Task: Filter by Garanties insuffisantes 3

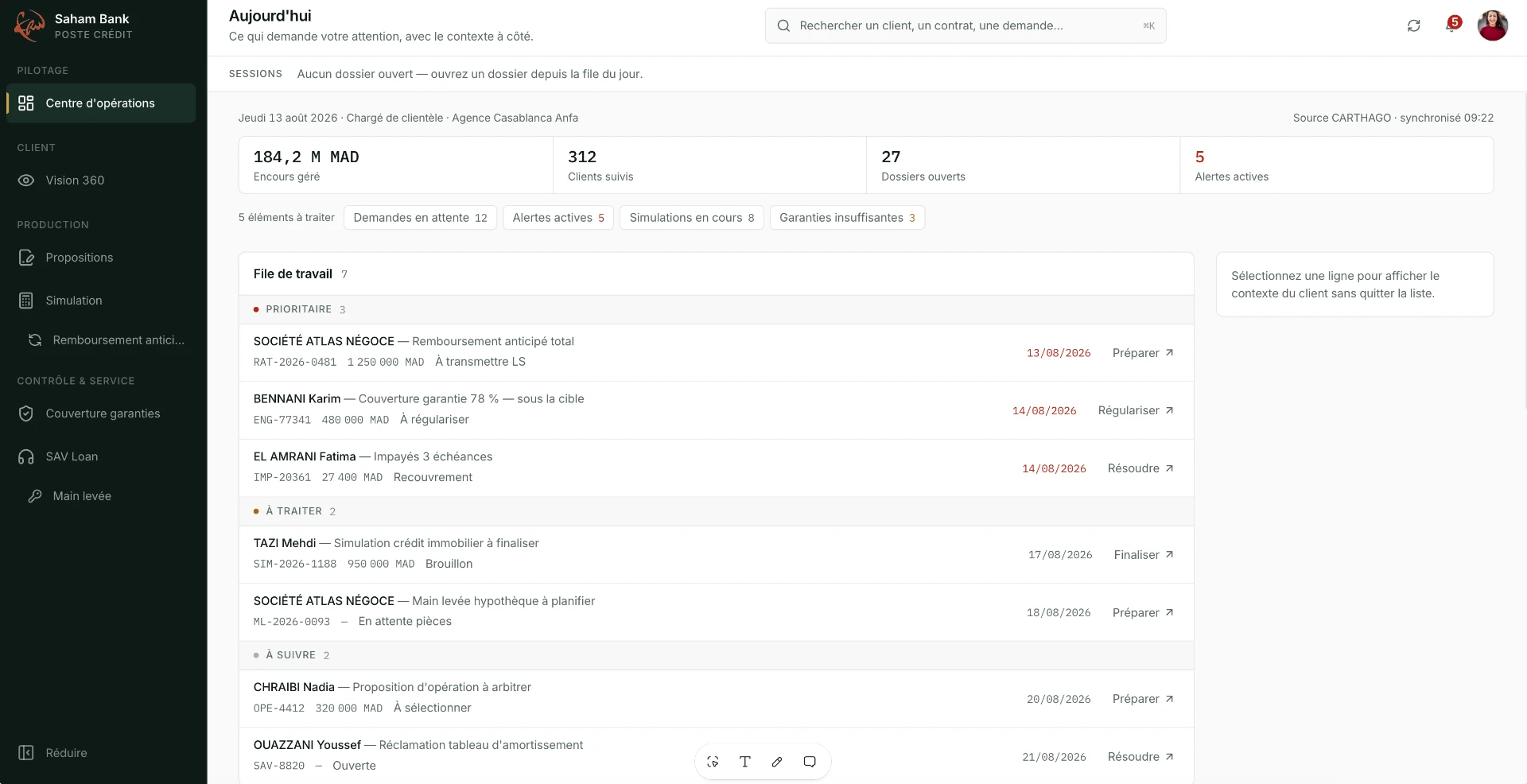Action: click(847, 218)
